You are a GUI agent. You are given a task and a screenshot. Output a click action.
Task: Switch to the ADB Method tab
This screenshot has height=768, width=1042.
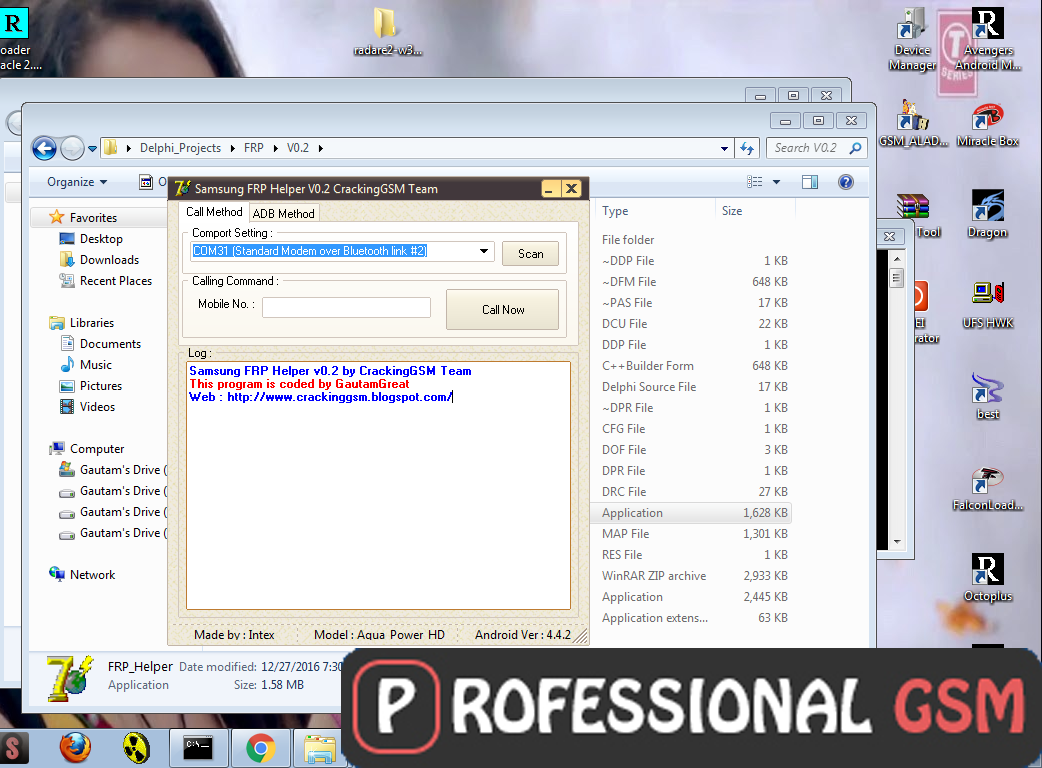click(x=283, y=213)
